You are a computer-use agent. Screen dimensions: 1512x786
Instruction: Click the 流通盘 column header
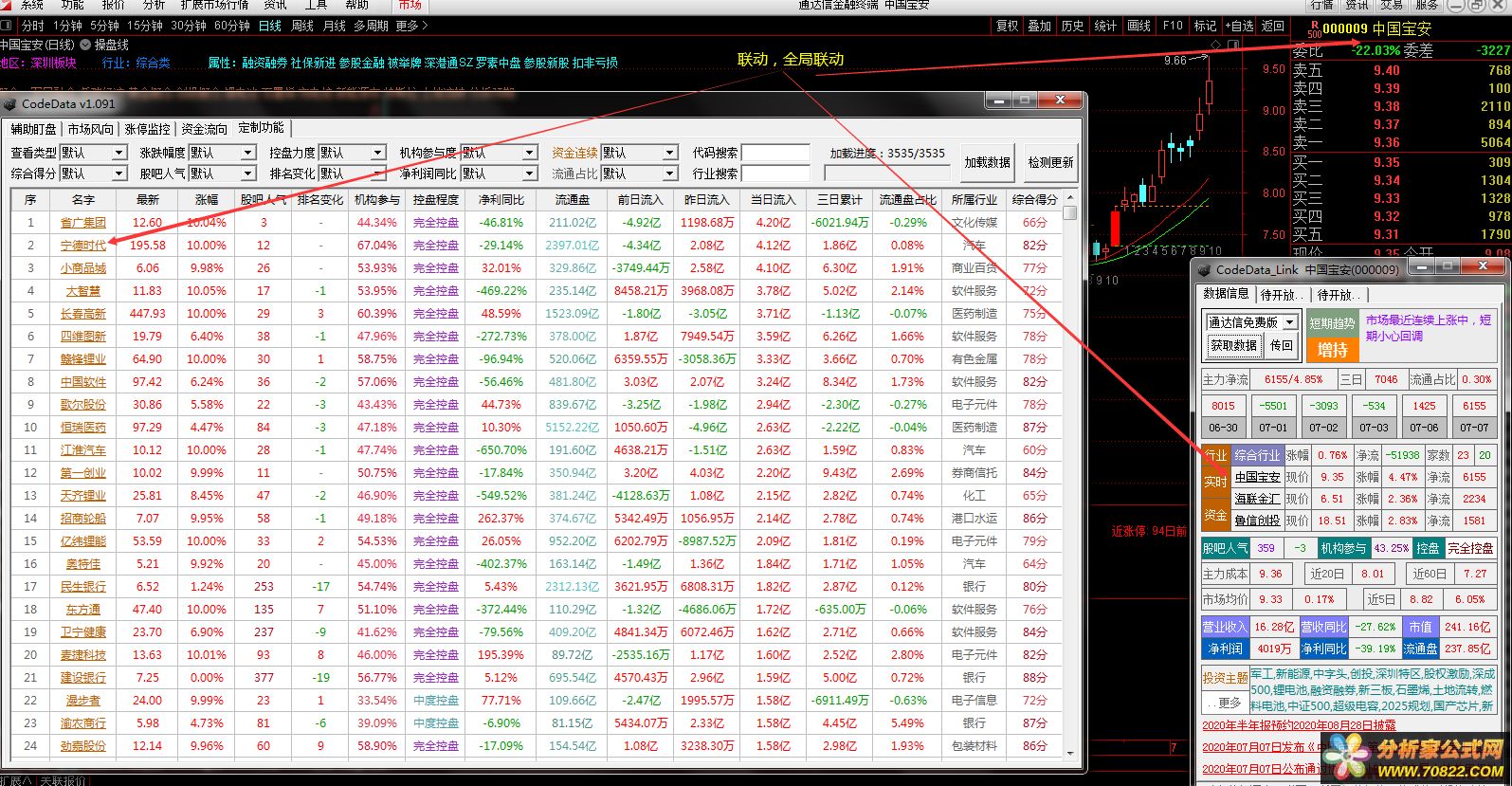coord(573,200)
